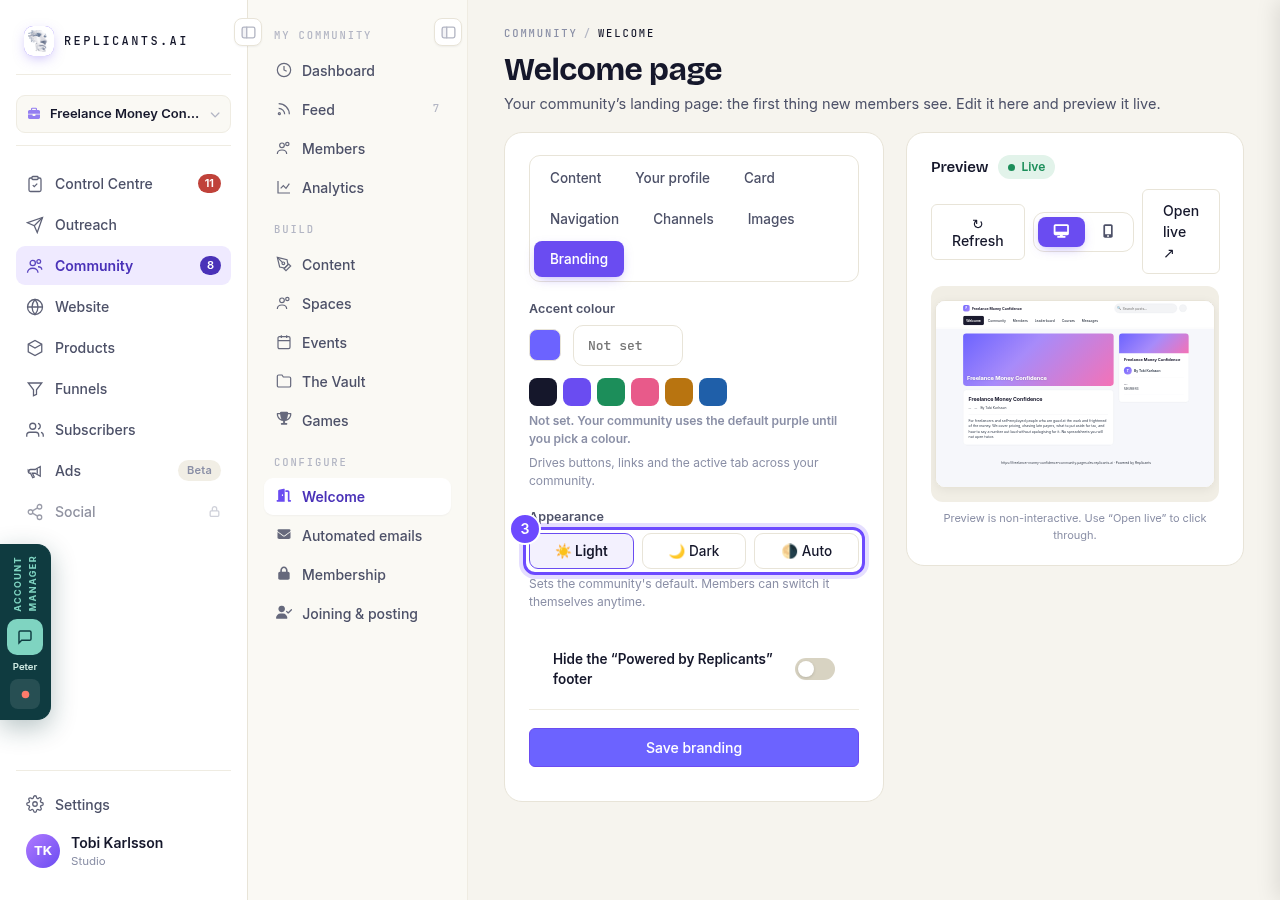The height and width of the screenshot is (900, 1280).
Task: Click the Website globe icon
Action: [x=35, y=307]
